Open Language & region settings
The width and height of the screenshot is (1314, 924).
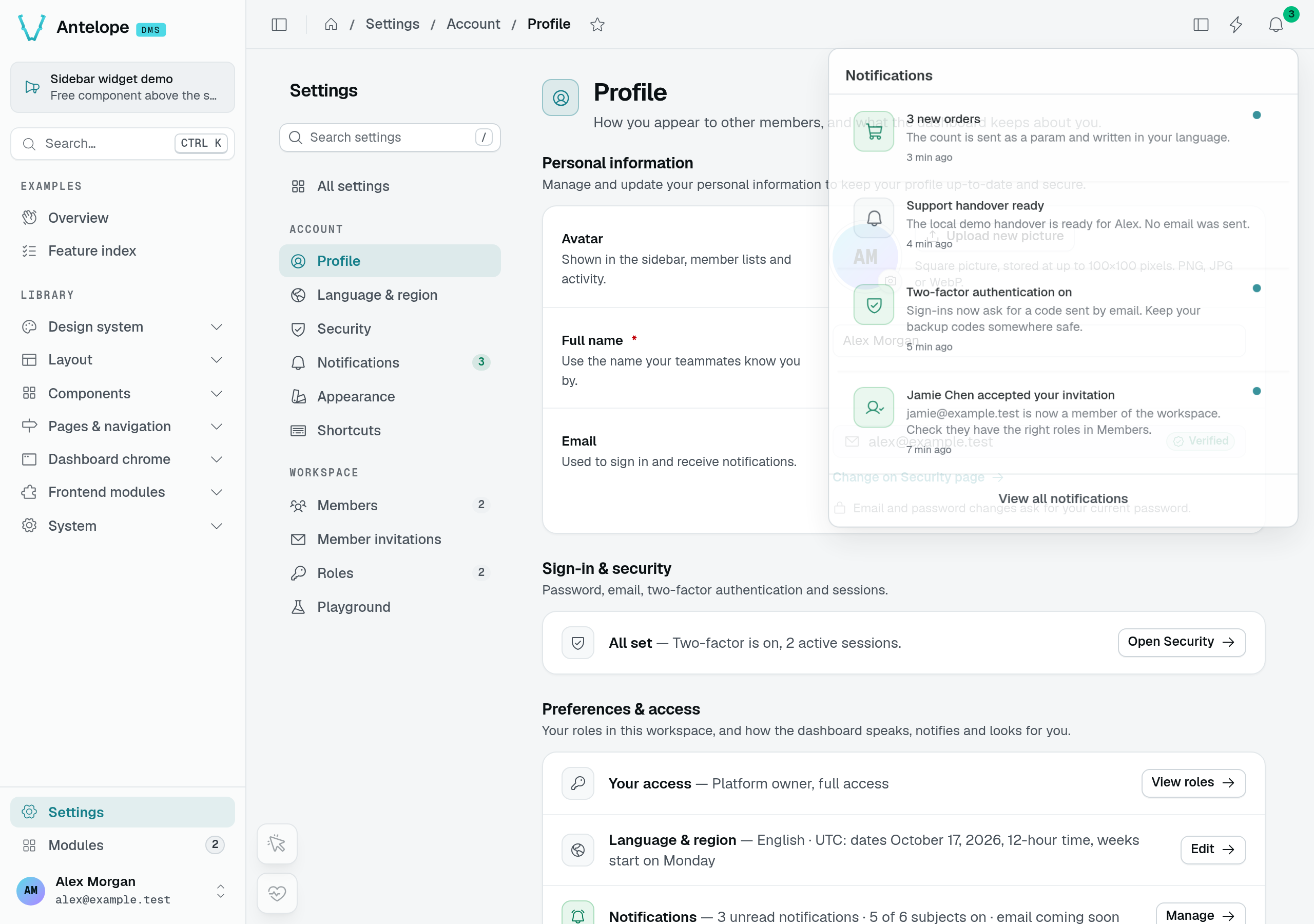click(x=390, y=295)
